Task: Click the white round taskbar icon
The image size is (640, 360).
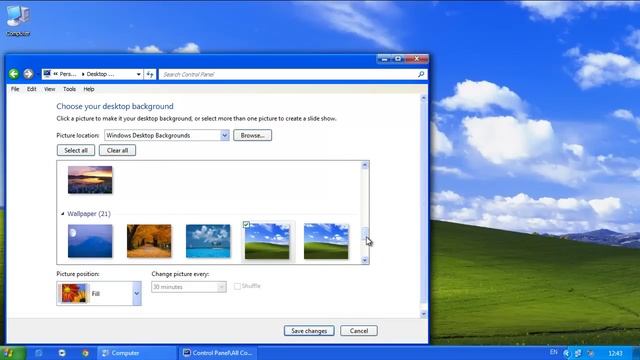Action: (62, 353)
